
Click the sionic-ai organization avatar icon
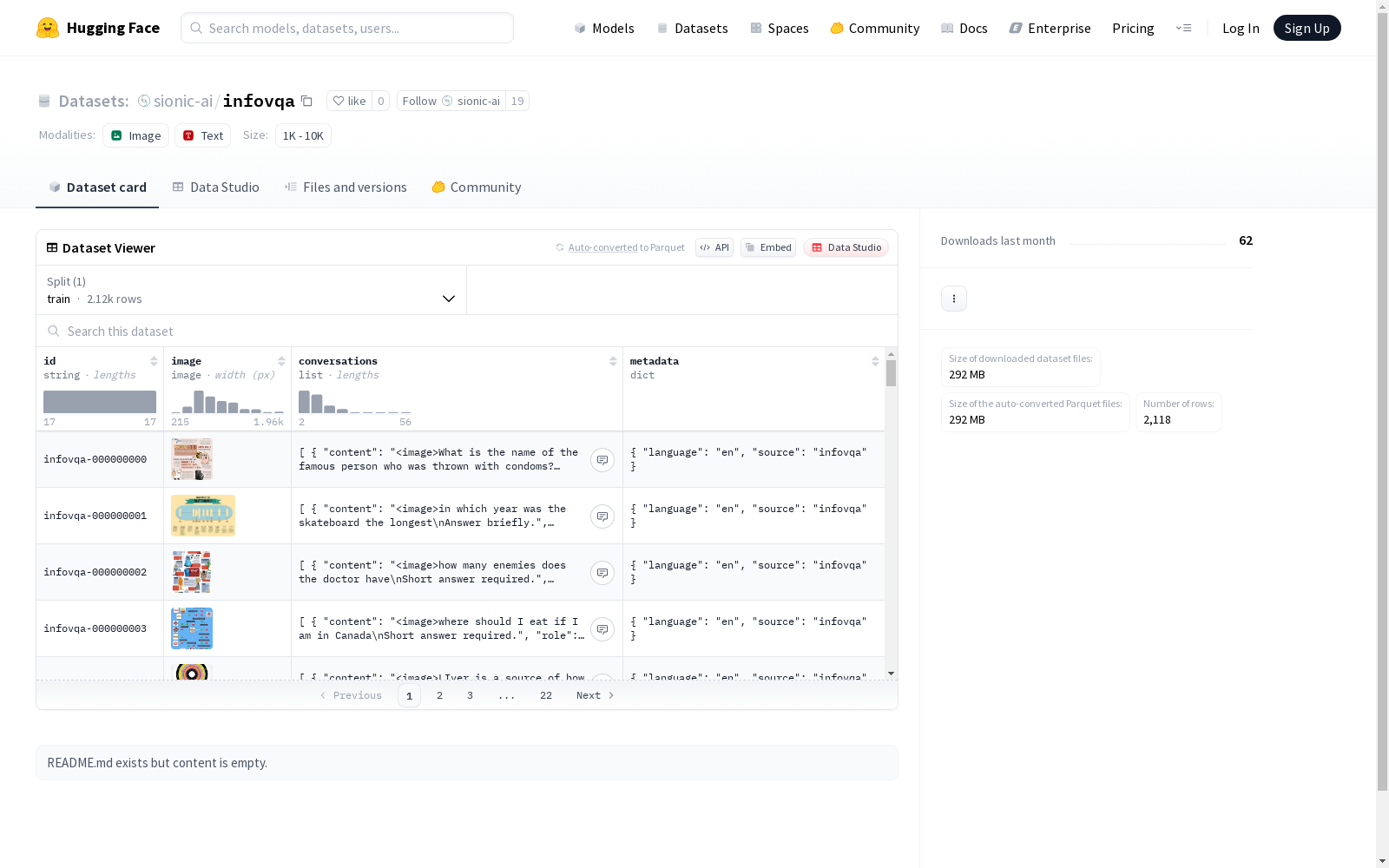(x=144, y=101)
